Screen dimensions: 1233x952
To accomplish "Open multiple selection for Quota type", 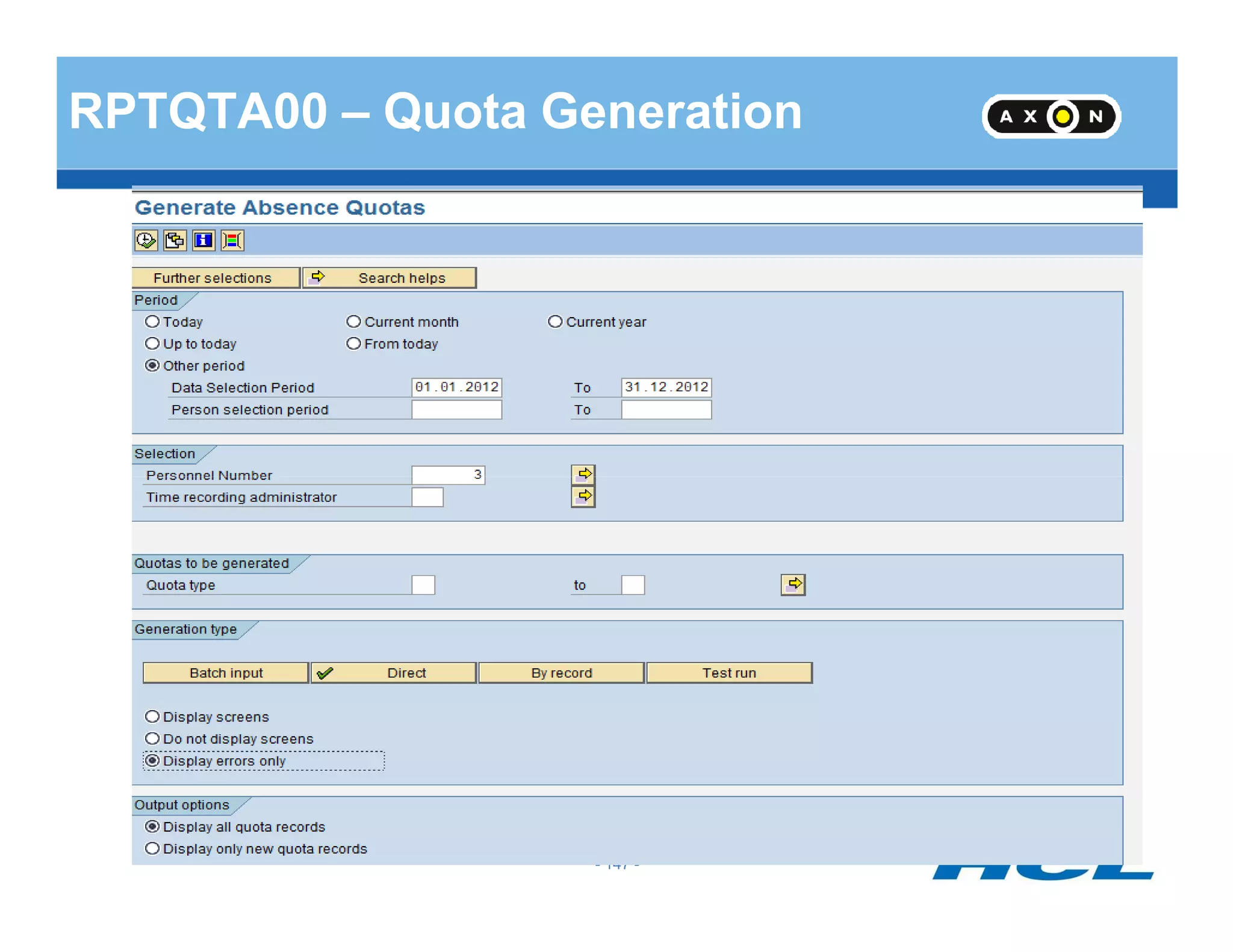I will [793, 584].
